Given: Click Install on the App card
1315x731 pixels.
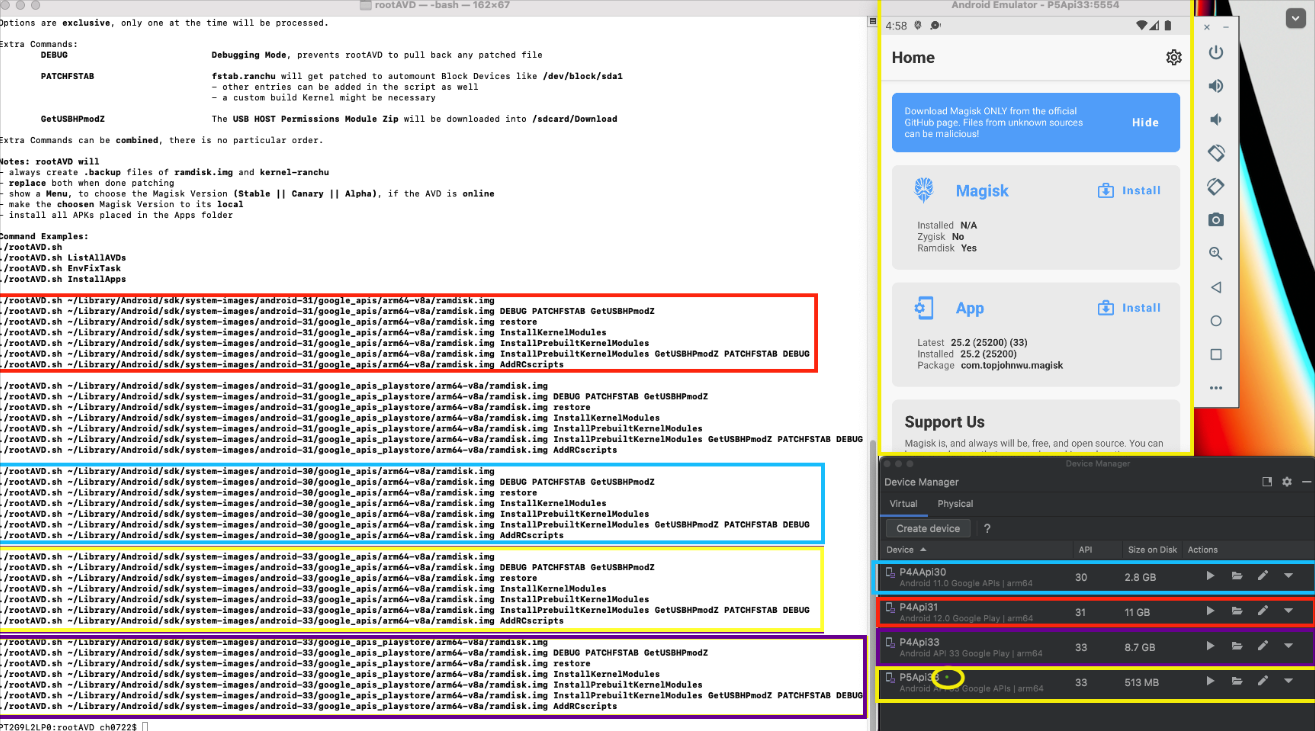Looking at the screenshot, I should click(x=1129, y=308).
